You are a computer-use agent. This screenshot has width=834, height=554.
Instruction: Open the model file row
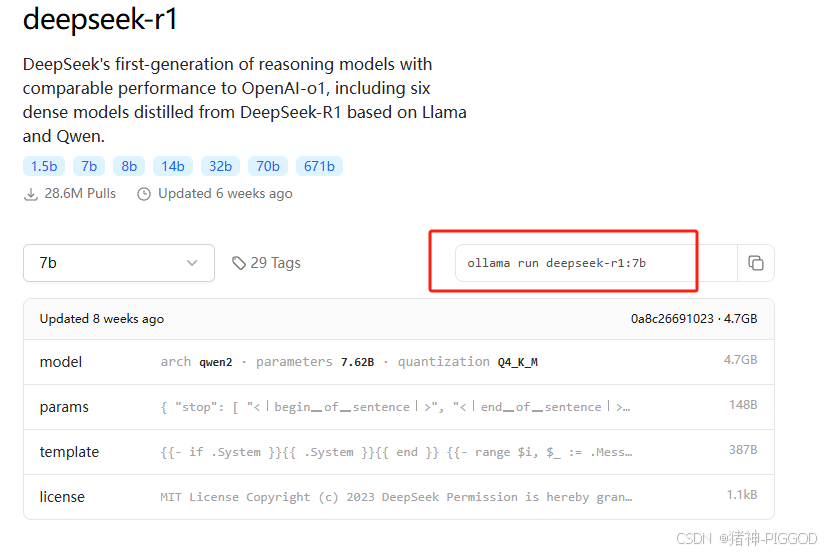399,362
